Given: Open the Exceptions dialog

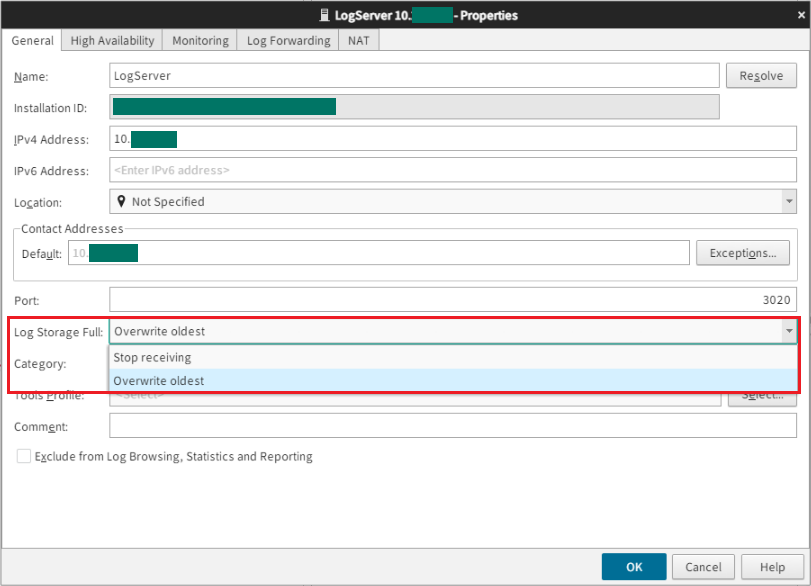Looking at the screenshot, I should pyautogui.click(x=742, y=252).
